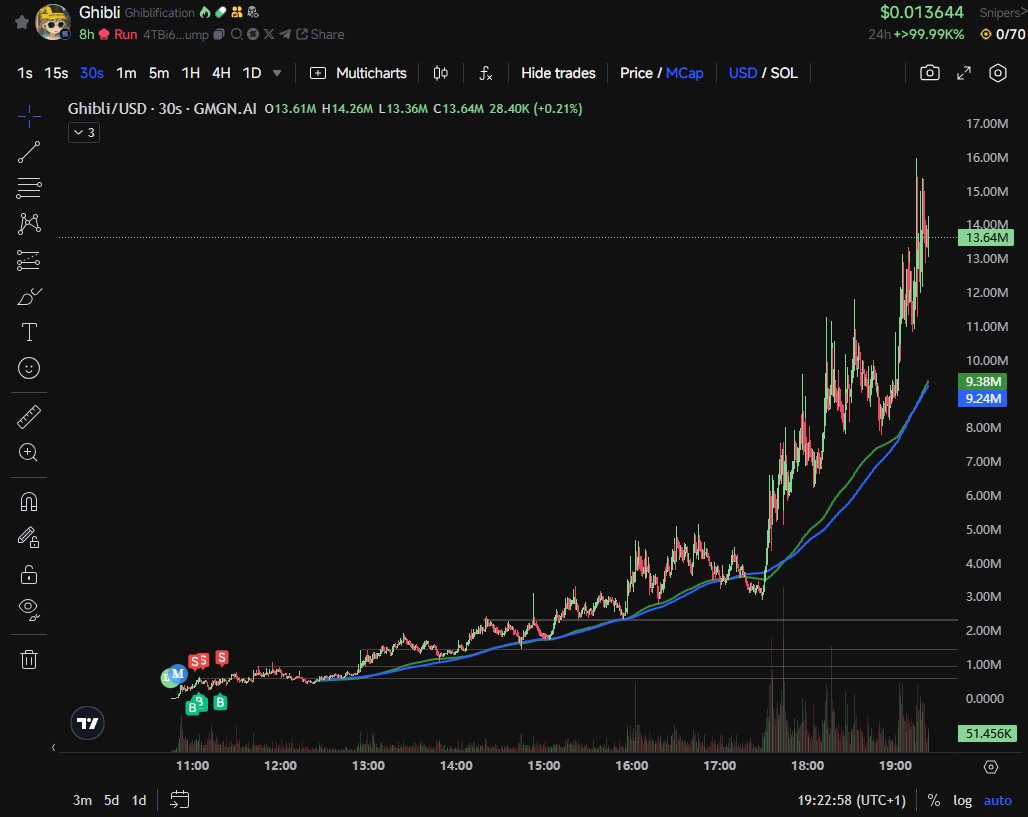Switch chart interval to 1D
The image size is (1028, 817).
(x=252, y=73)
